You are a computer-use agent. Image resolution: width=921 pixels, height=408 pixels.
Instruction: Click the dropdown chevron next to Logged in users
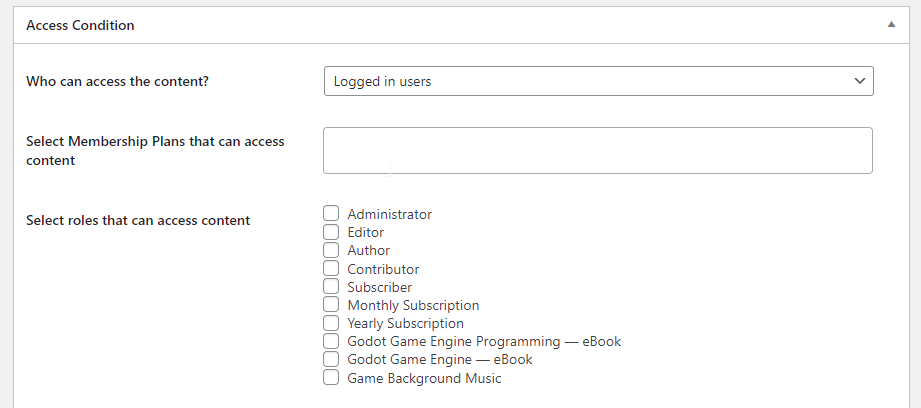[860, 81]
